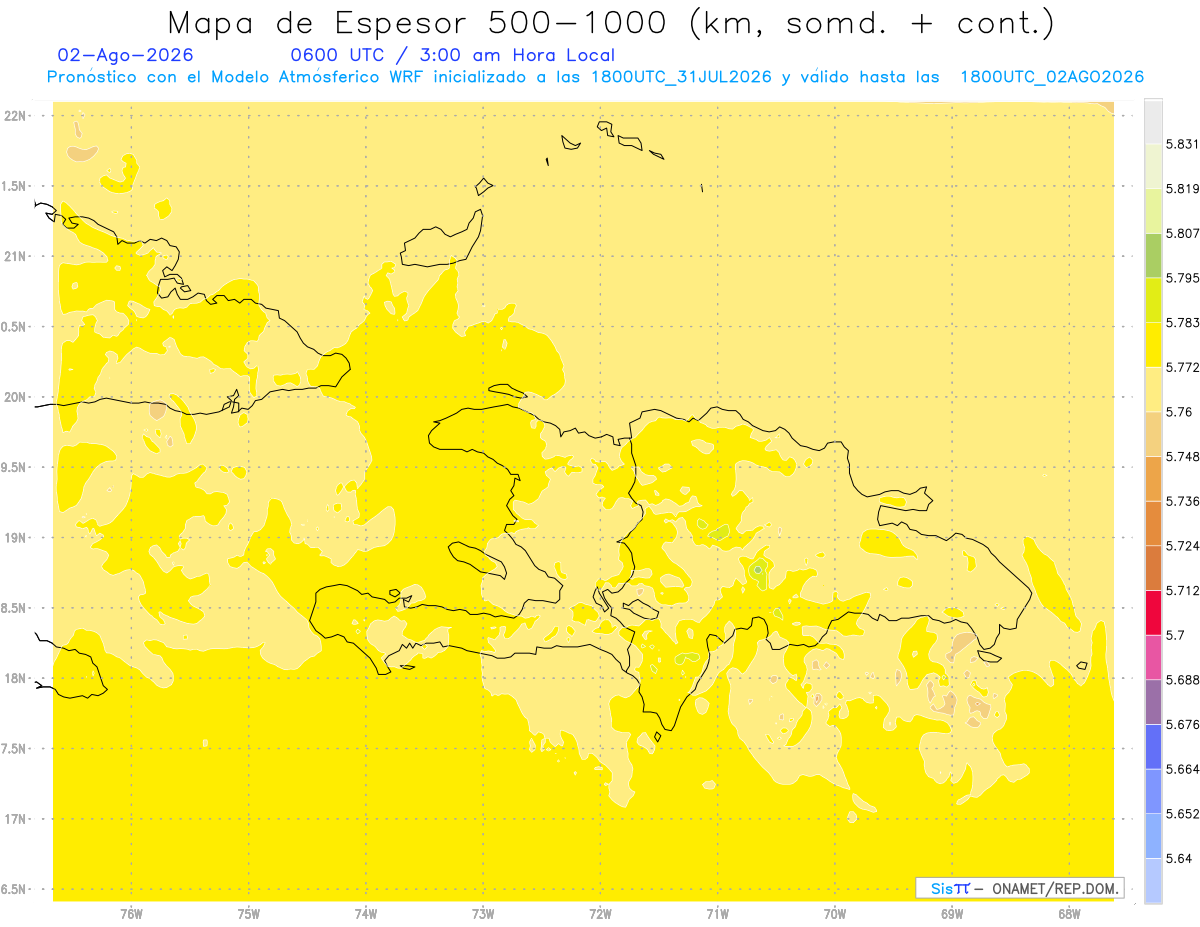Image resolution: width=1200 pixels, height=927 pixels.
Task: Pick the green swatch between 5.795 and 5.807
Action: point(1153,256)
